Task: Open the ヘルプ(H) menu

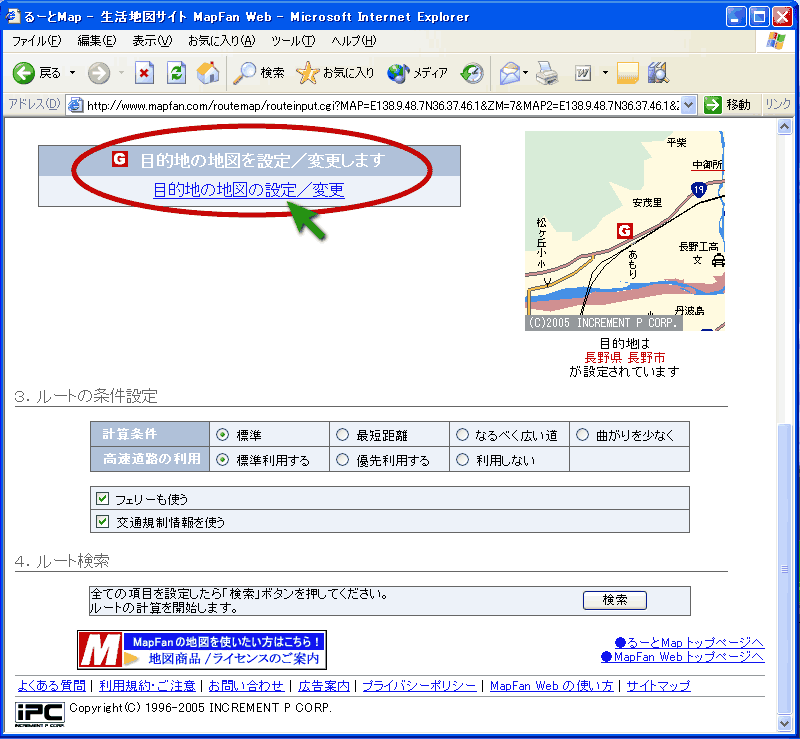Action: click(x=354, y=41)
